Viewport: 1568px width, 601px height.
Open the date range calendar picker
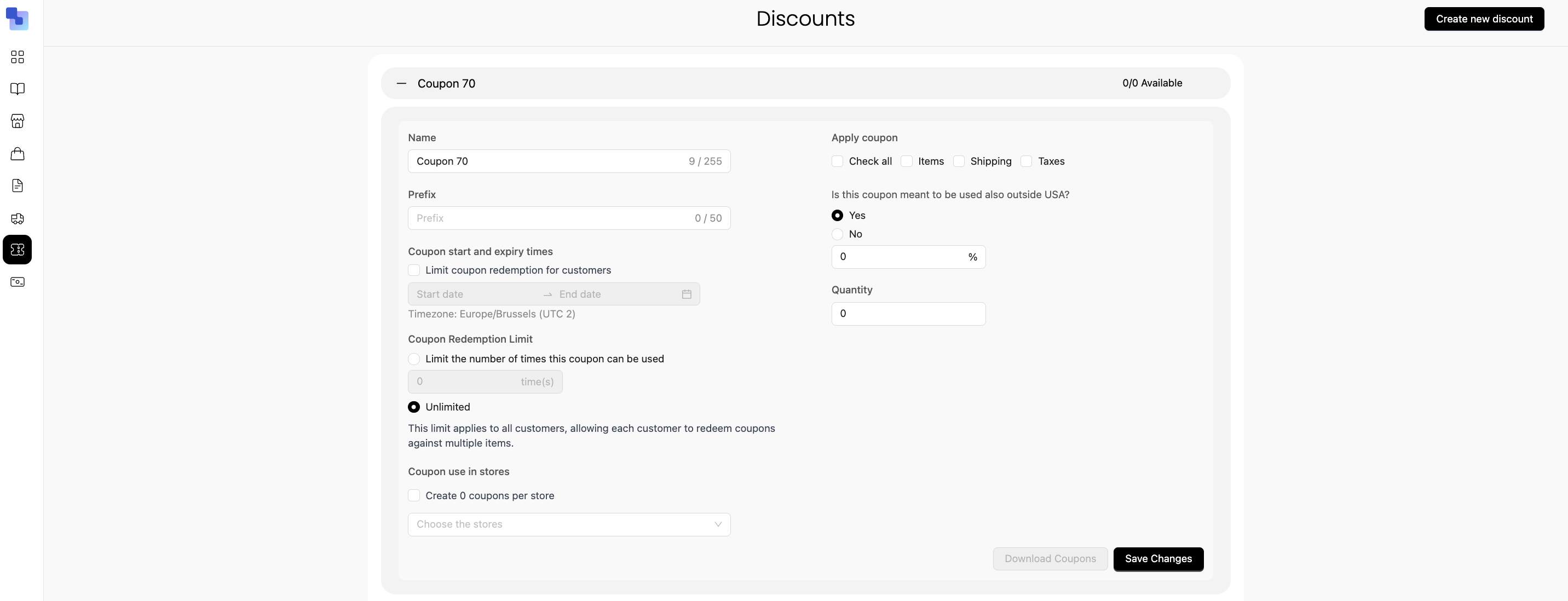[x=686, y=294]
